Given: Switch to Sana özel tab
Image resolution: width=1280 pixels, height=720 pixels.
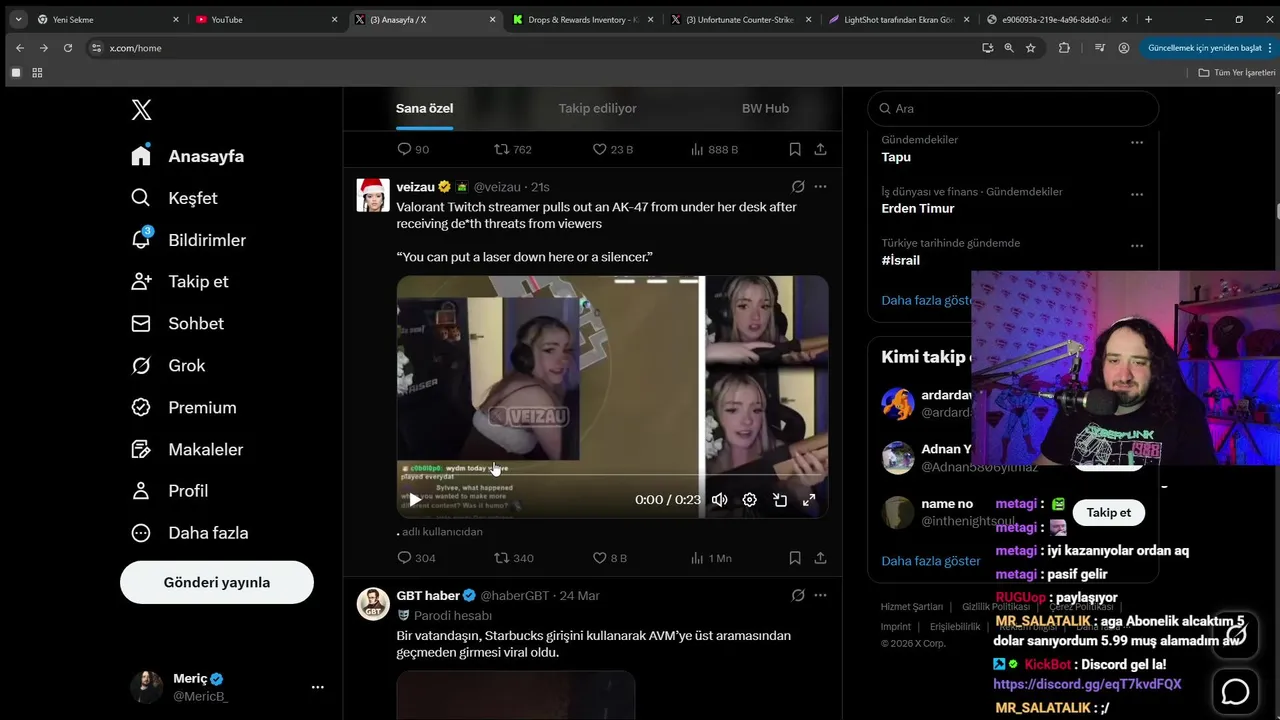Looking at the screenshot, I should [424, 108].
